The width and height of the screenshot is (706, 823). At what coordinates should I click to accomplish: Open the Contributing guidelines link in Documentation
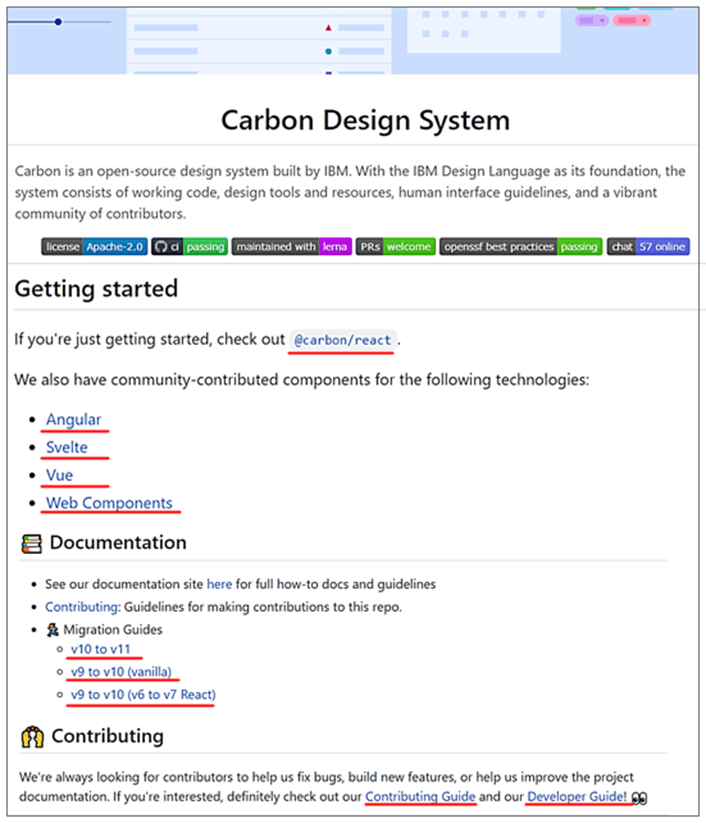point(82,606)
